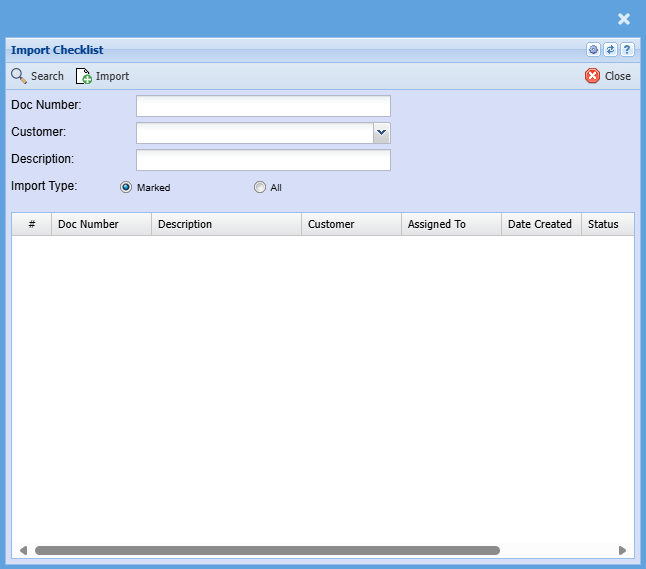646x569 pixels.
Task: Click the refresh arrows icon in header
Action: tap(610, 50)
